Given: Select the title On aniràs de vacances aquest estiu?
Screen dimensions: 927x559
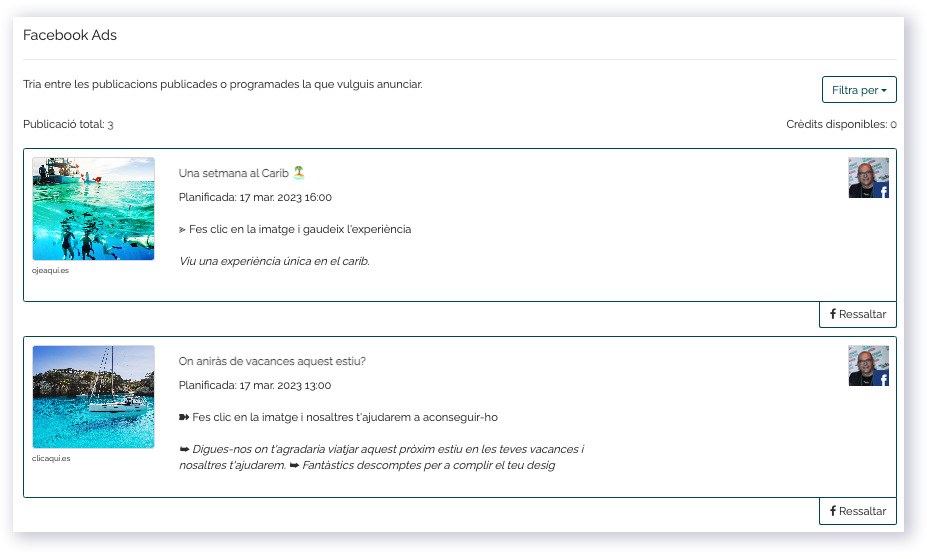Looking at the screenshot, I should tap(272, 361).
